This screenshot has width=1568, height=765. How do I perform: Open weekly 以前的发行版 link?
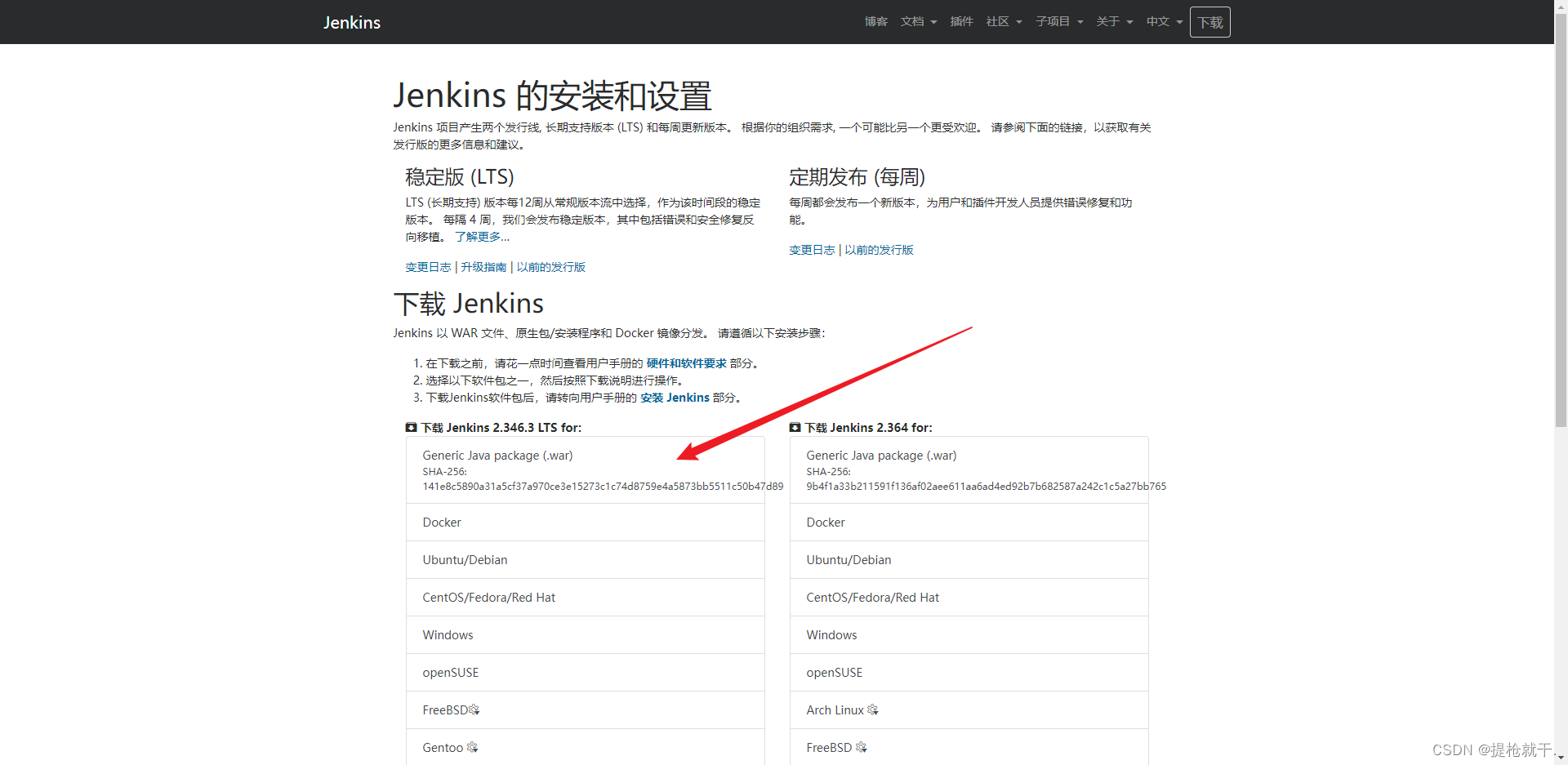point(879,250)
